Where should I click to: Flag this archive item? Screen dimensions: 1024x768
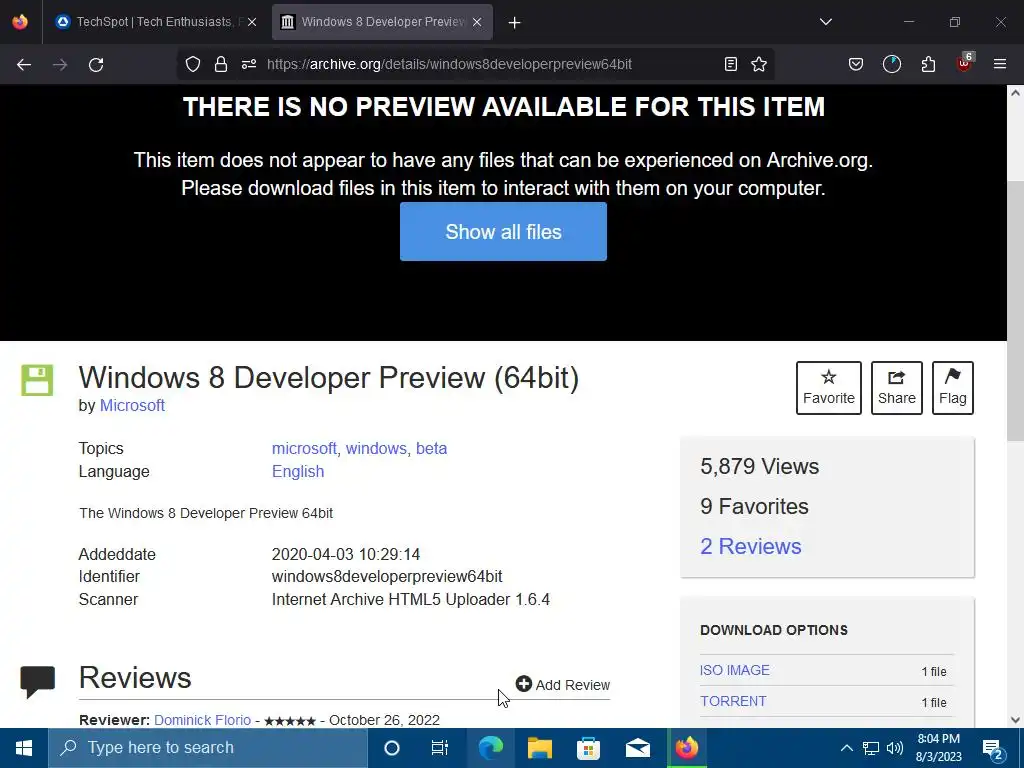(953, 388)
